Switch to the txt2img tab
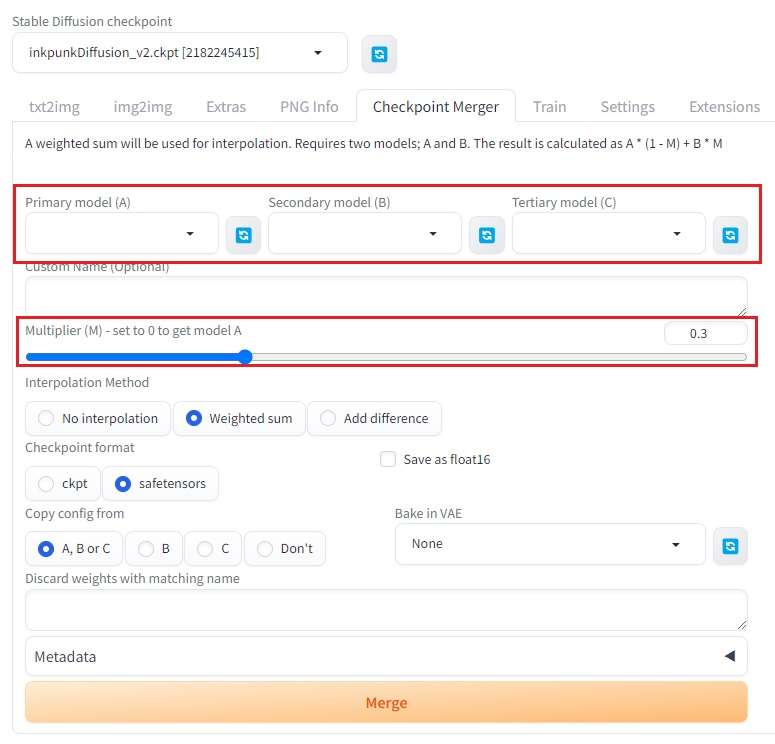This screenshot has height=744, width=775. [53, 107]
